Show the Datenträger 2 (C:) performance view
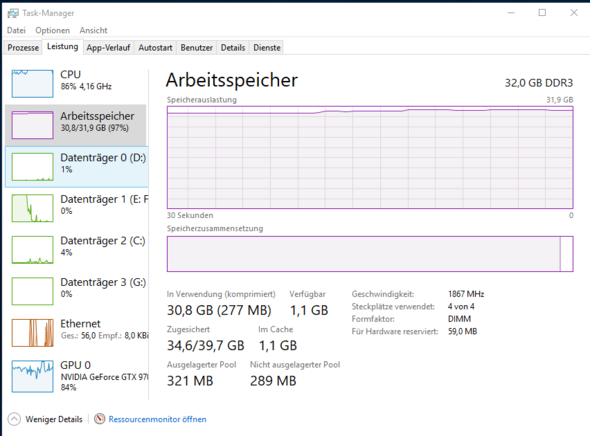Viewport: 590px width, 436px height. coord(77,249)
